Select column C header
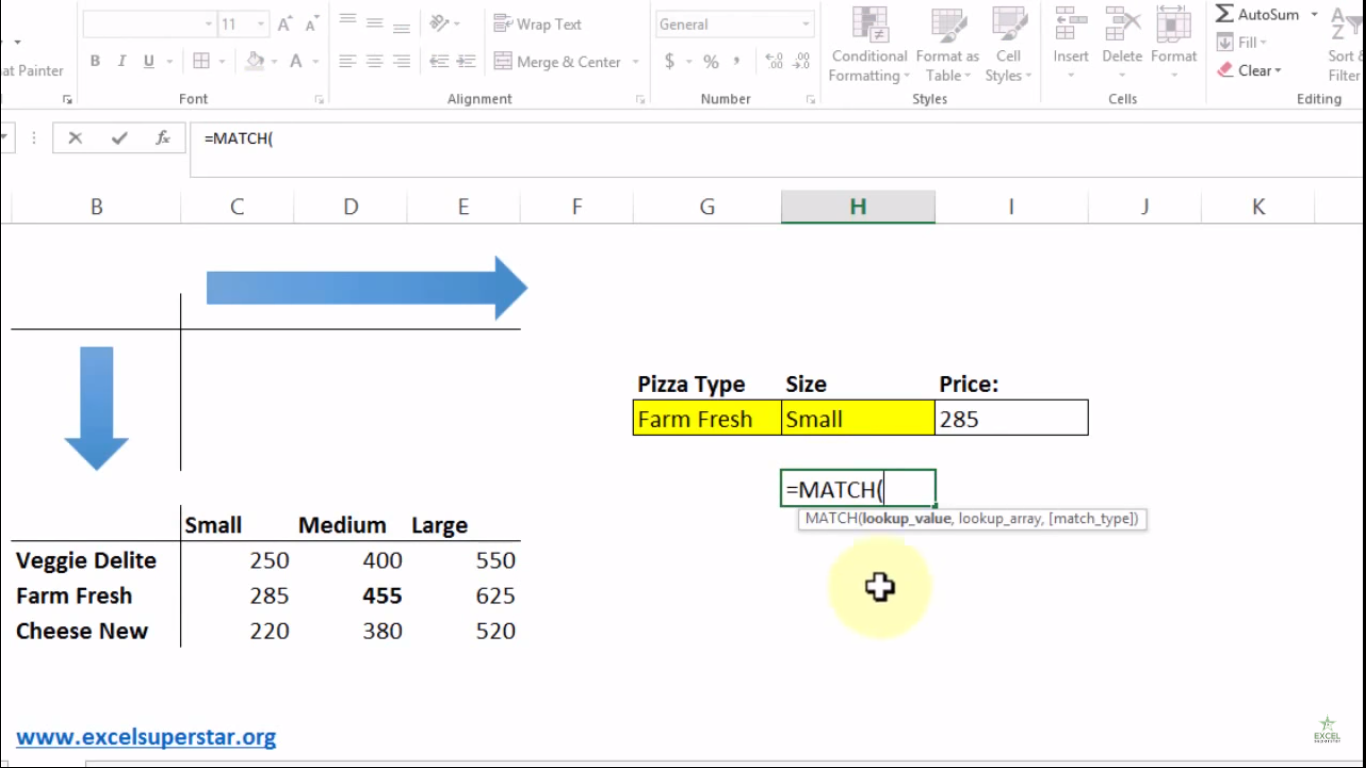 (237, 206)
